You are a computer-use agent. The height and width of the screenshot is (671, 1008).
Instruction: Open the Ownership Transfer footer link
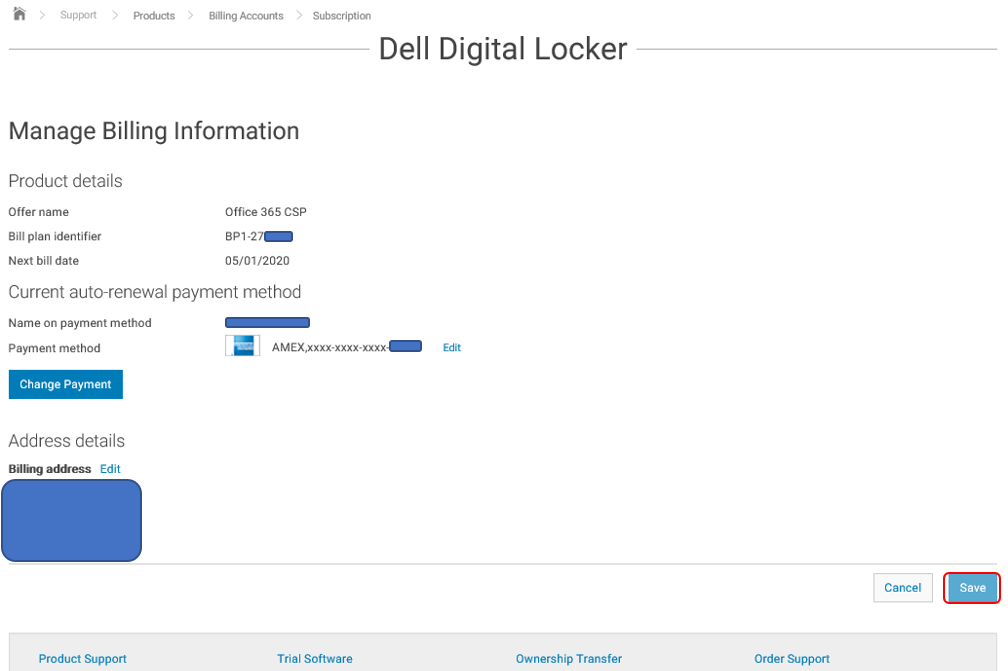[x=568, y=658]
